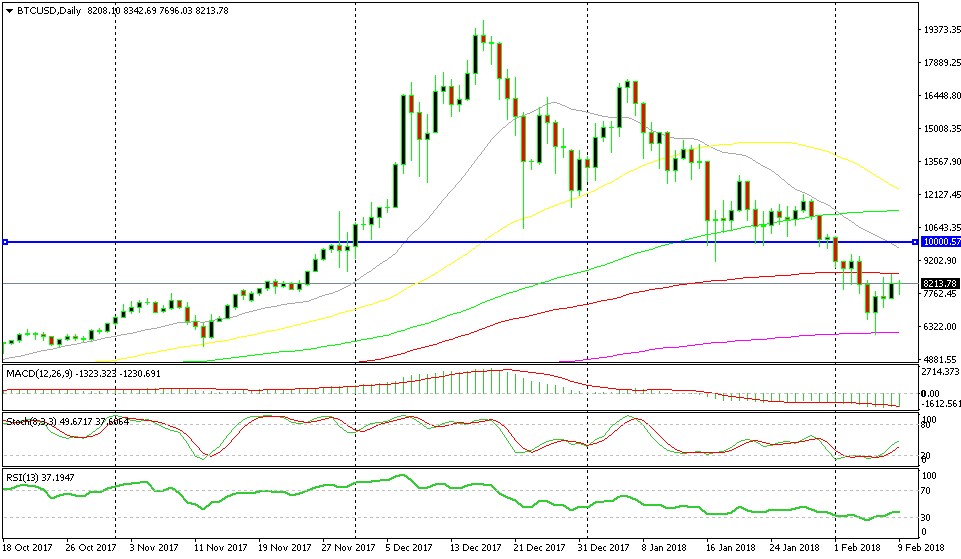Select the RSI scale value 70
Viewport: 961px width, 559px height.
click(928, 490)
